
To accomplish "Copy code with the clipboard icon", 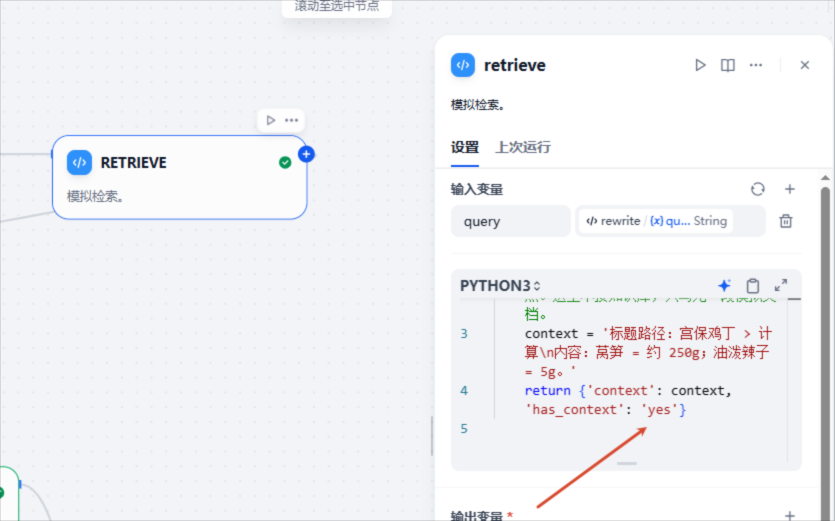I will (752, 286).
